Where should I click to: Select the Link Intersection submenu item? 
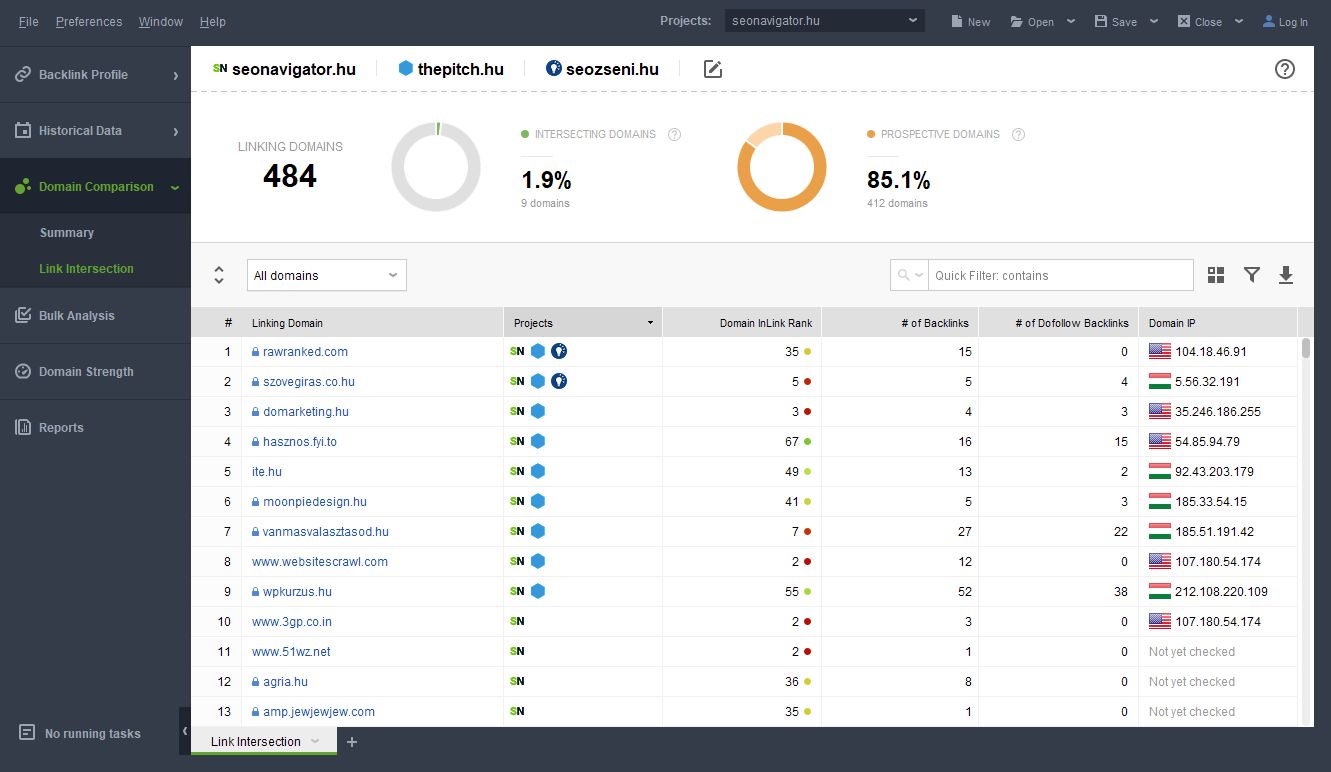[86, 268]
